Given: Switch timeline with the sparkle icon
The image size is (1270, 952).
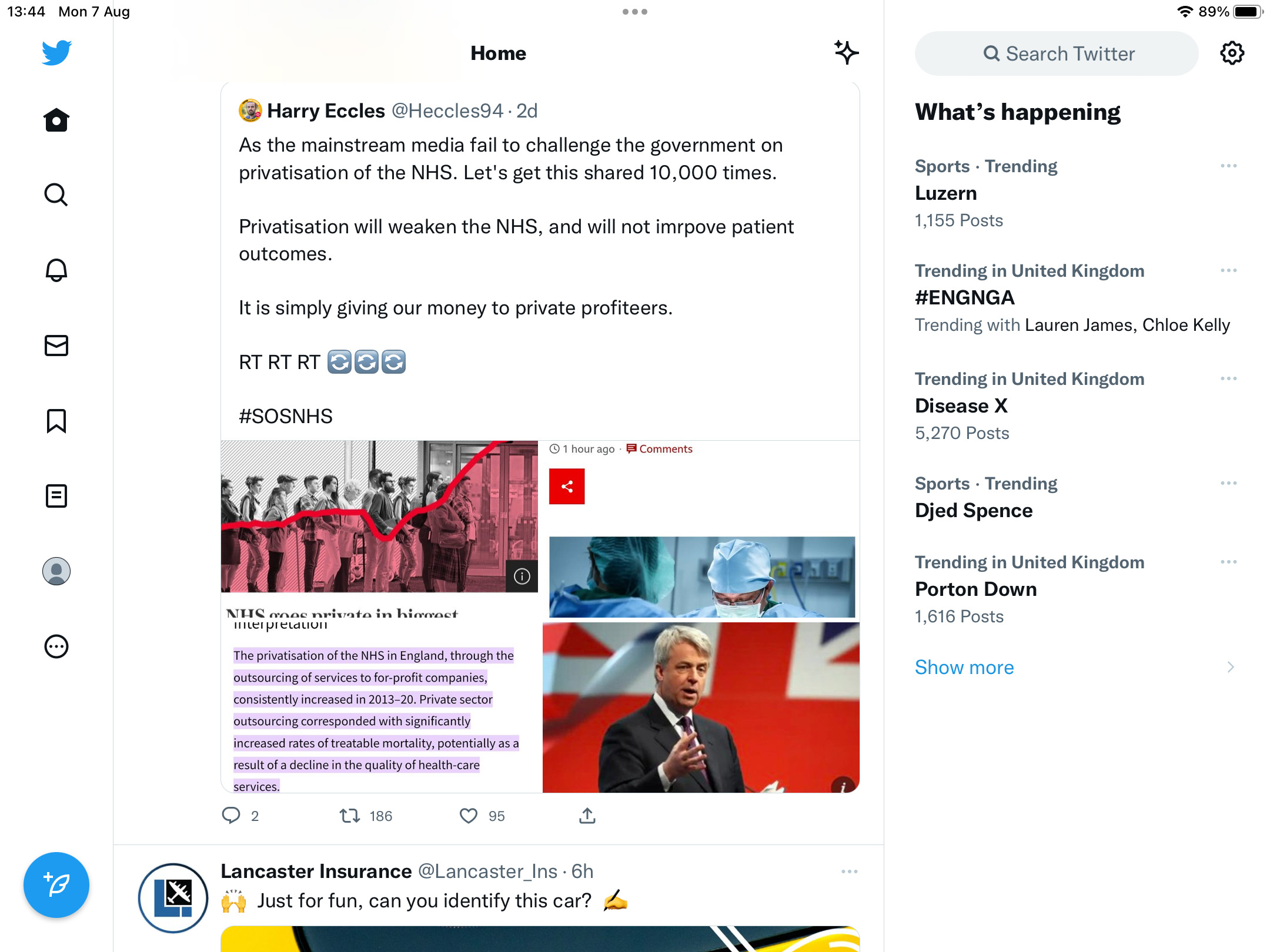Looking at the screenshot, I should pyautogui.click(x=846, y=52).
